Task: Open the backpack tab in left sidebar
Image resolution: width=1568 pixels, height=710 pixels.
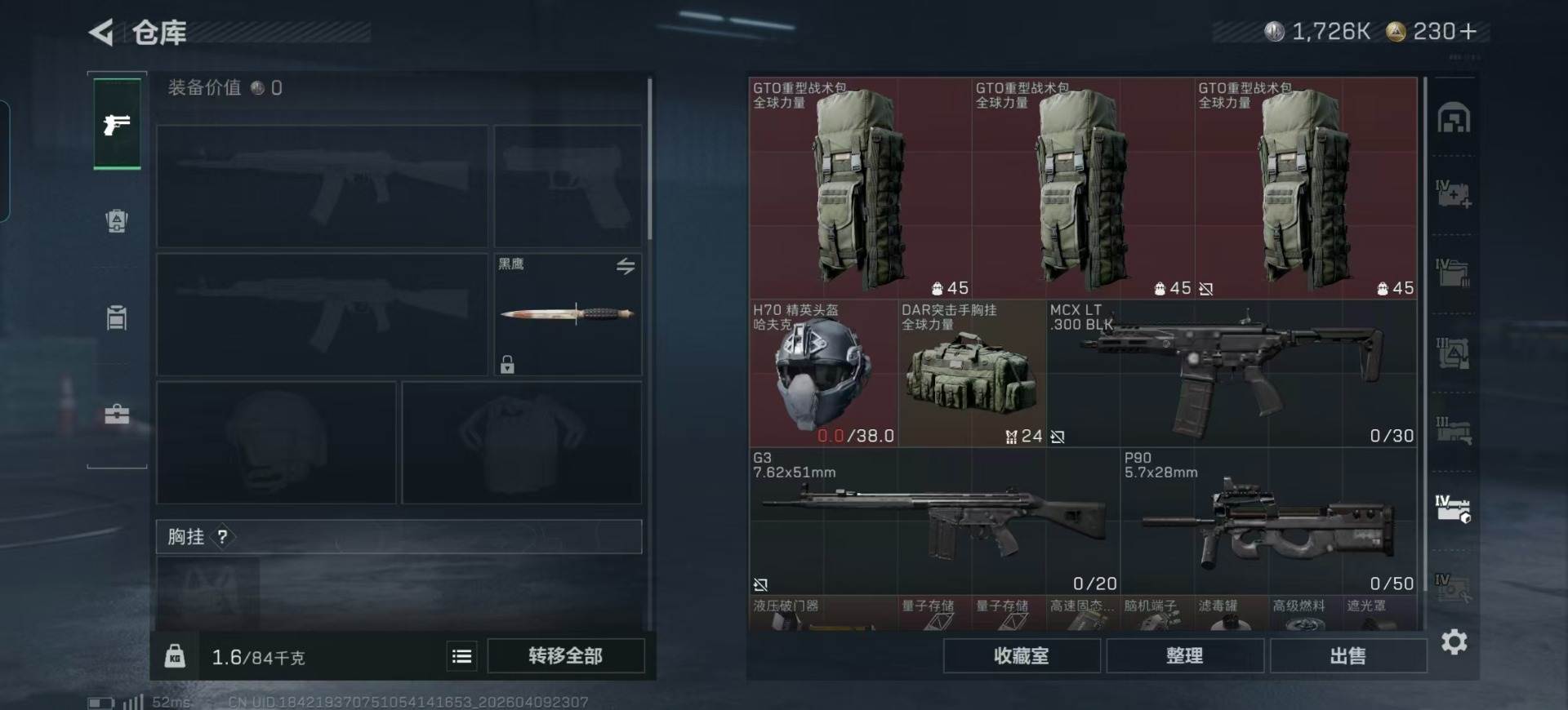Action: 117,221
